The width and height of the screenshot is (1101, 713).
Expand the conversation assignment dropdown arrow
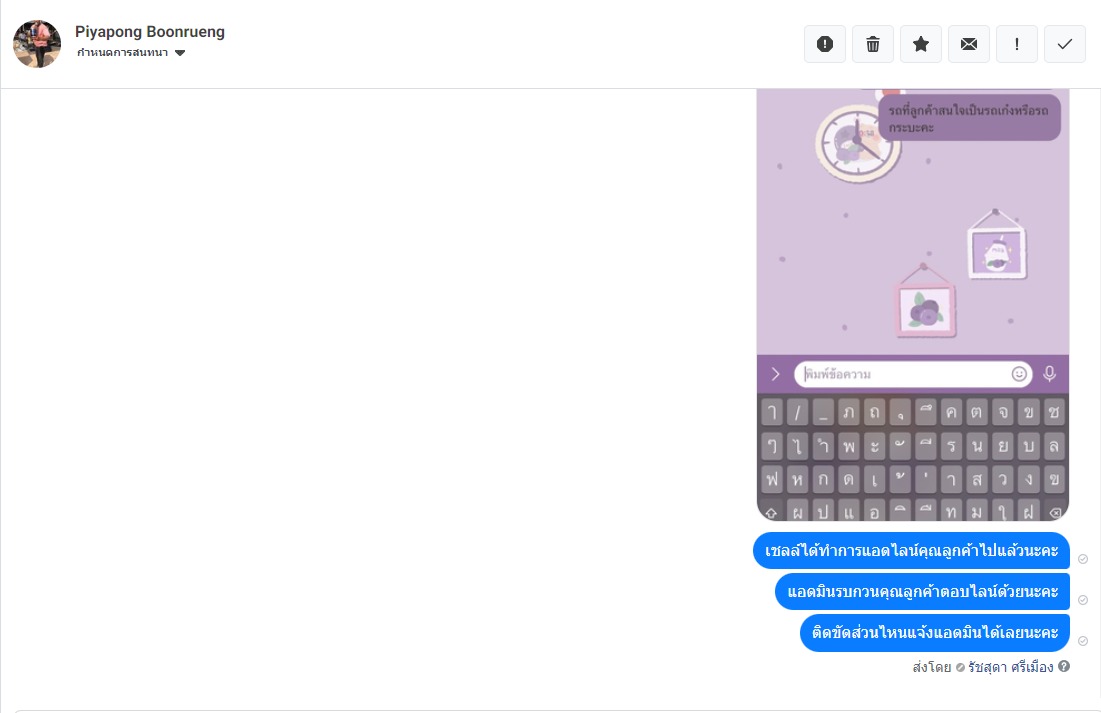pyautogui.click(x=180, y=53)
